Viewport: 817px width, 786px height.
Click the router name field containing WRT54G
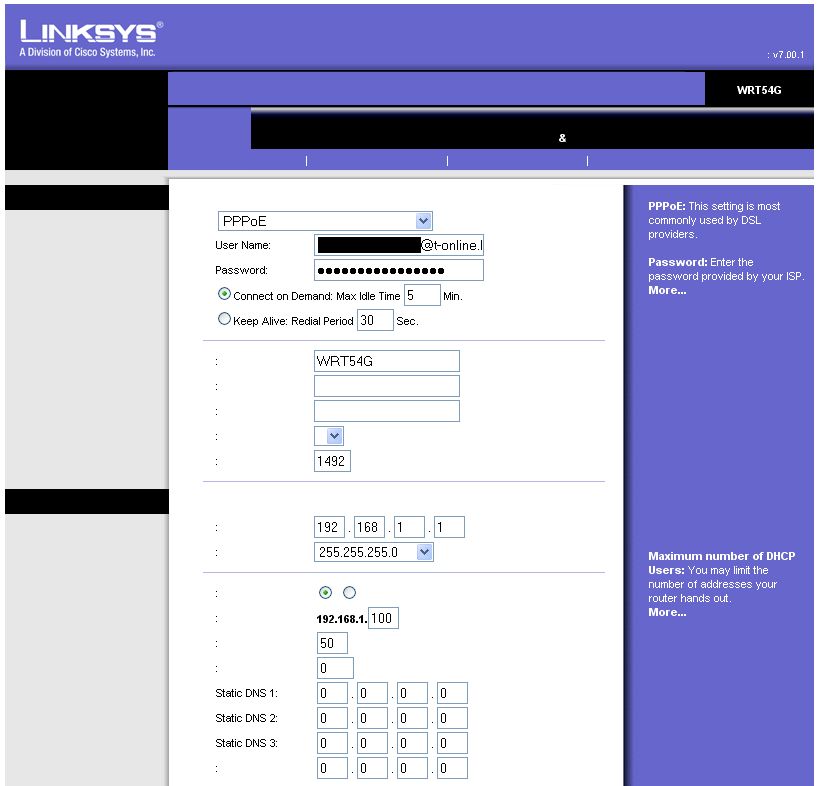tap(387, 361)
